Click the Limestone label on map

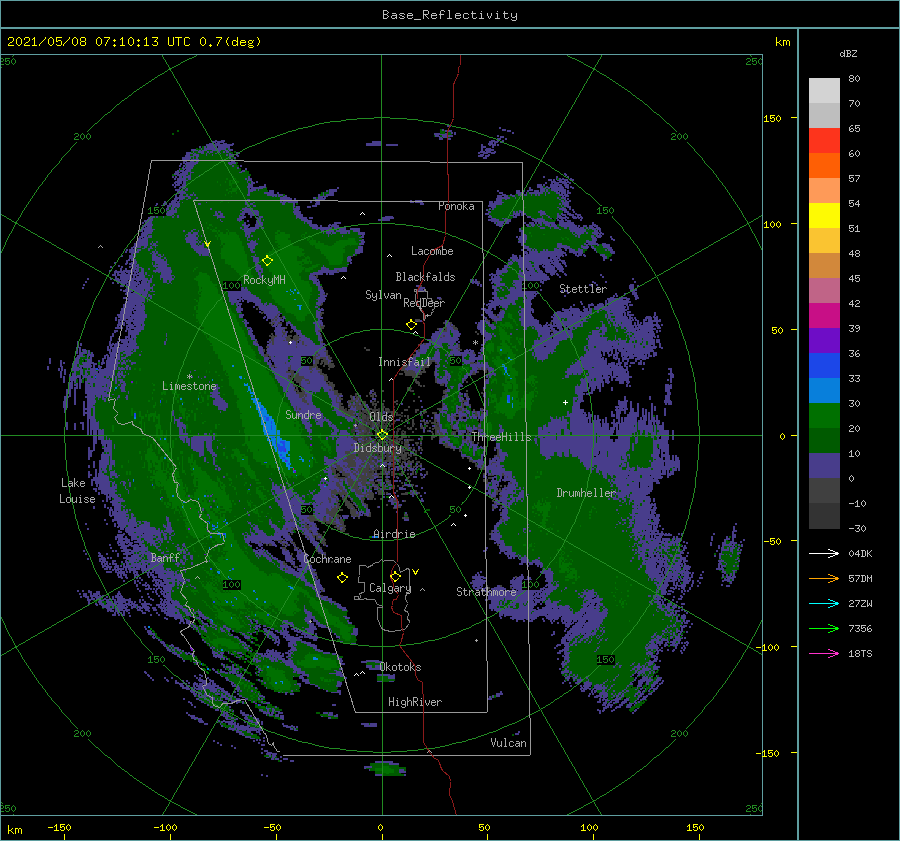click(x=189, y=386)
